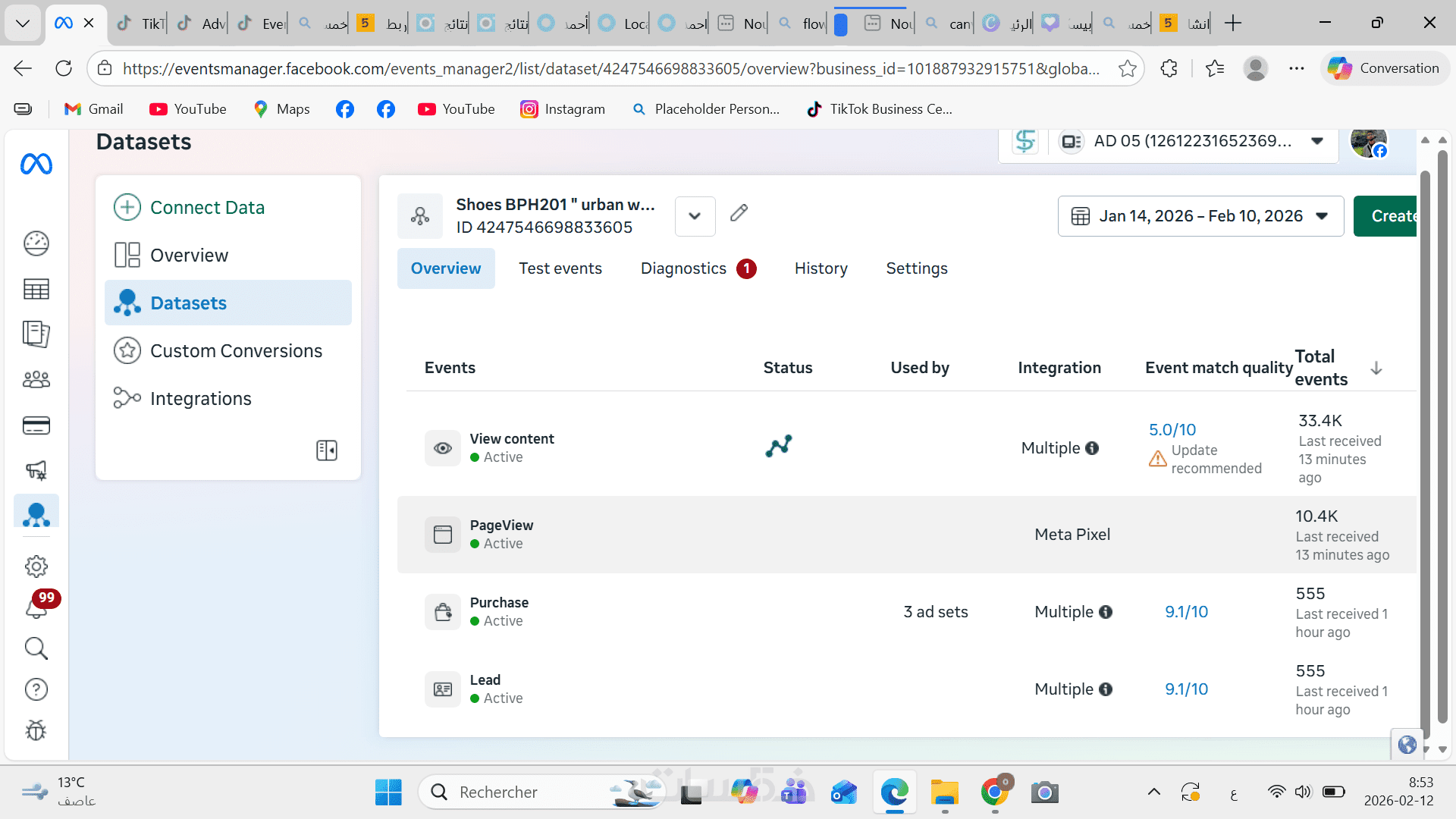
Task: Click the pencil edit icon beside dataset name
Action: pyautogui.click(x=739, y=213)
